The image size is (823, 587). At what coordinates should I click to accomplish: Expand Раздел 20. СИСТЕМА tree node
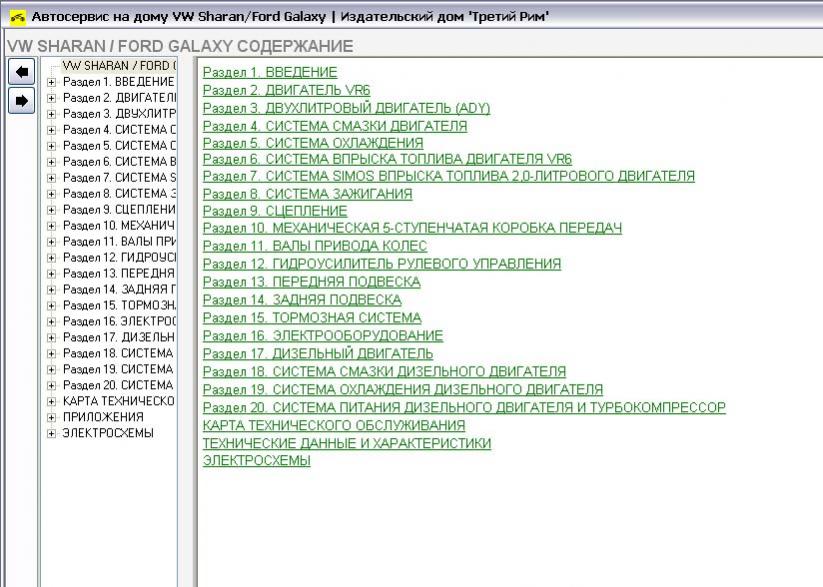coord(51,385)
